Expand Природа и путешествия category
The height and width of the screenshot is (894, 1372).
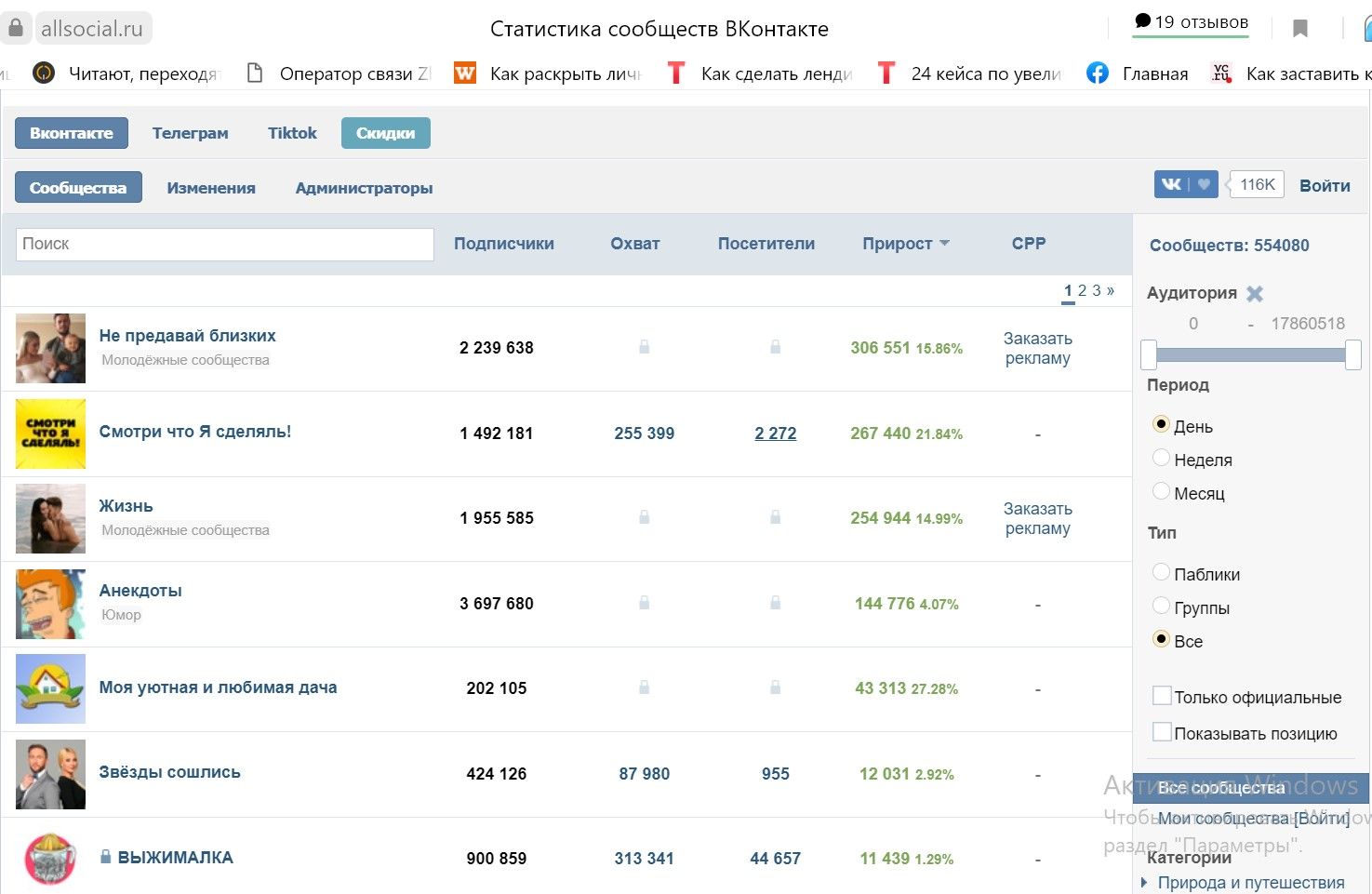pos(1145,883)
